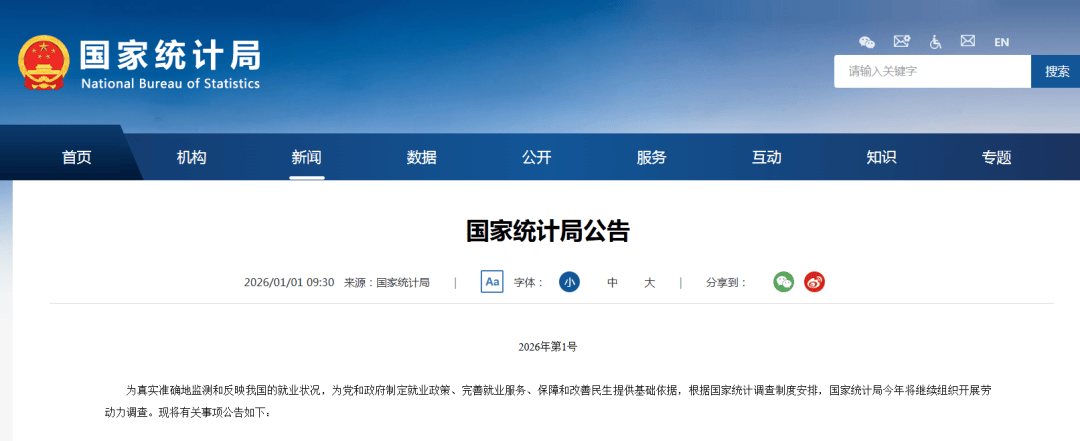Select small font size 小
The height and width of the screenshot is (441, 1080).
tap(569, 282)
